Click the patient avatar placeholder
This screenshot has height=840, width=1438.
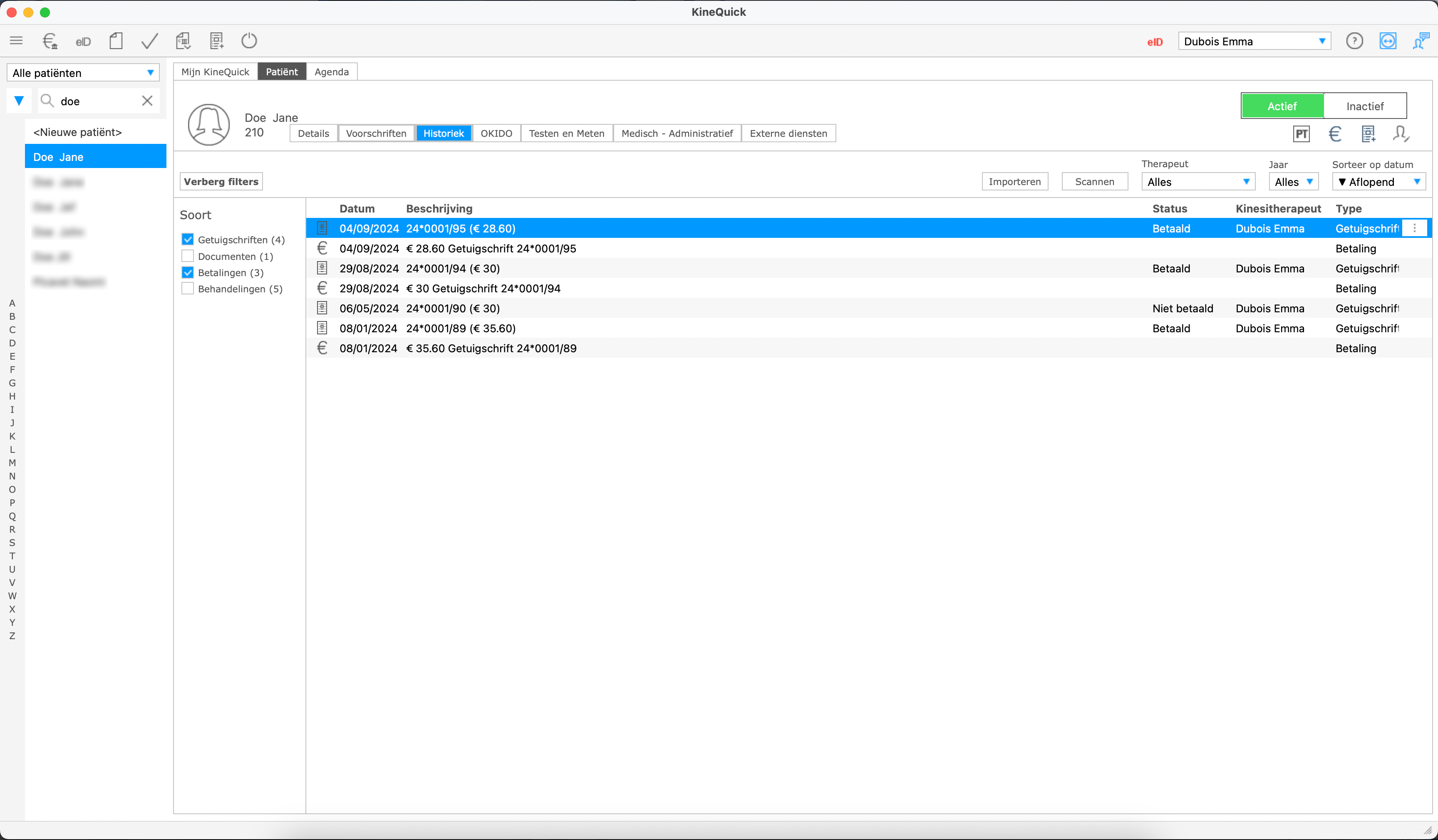coord(209,124)
